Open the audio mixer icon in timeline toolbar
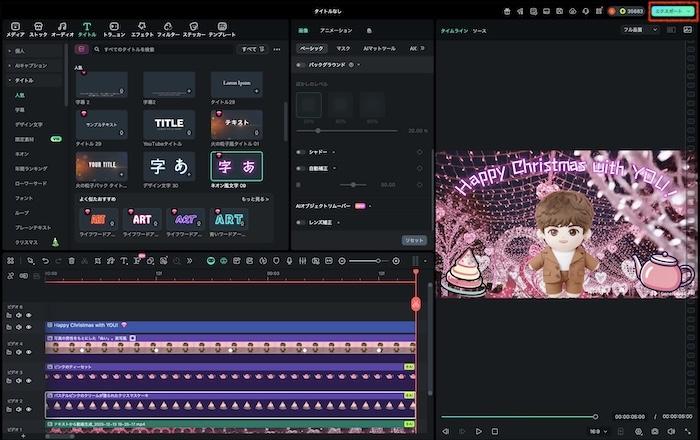 [x=303, y=261]
